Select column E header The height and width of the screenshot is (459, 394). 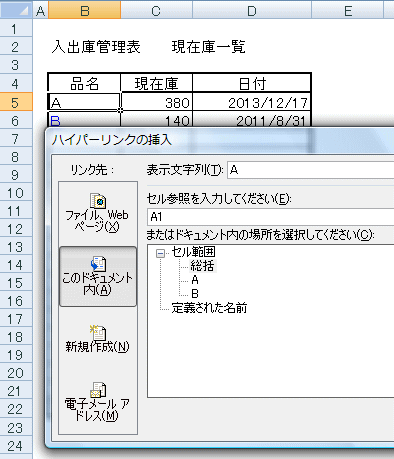coord(348,11)
